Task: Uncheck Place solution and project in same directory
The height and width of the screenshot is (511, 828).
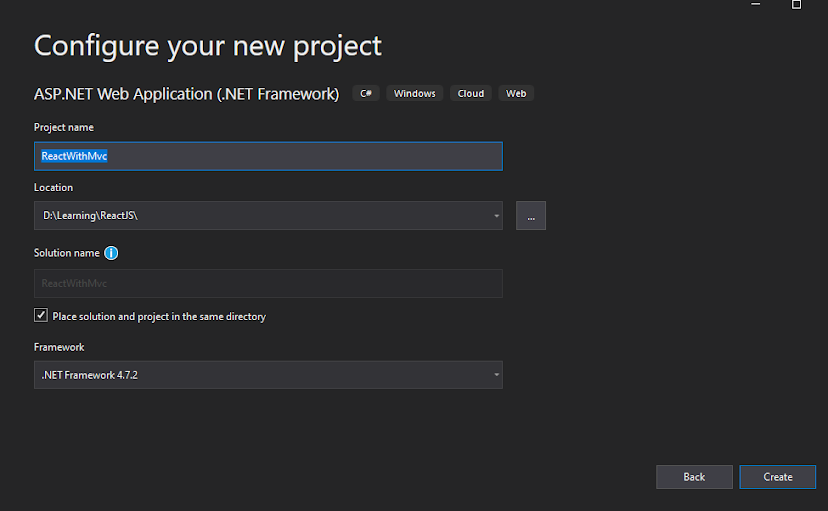Action: point(41,316)
